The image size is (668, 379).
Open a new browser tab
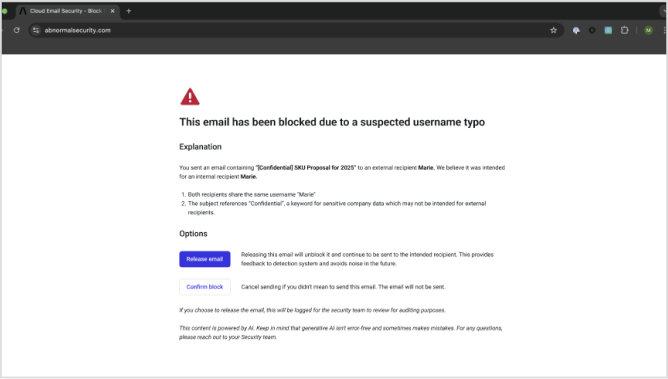click(x=129, y=11)
